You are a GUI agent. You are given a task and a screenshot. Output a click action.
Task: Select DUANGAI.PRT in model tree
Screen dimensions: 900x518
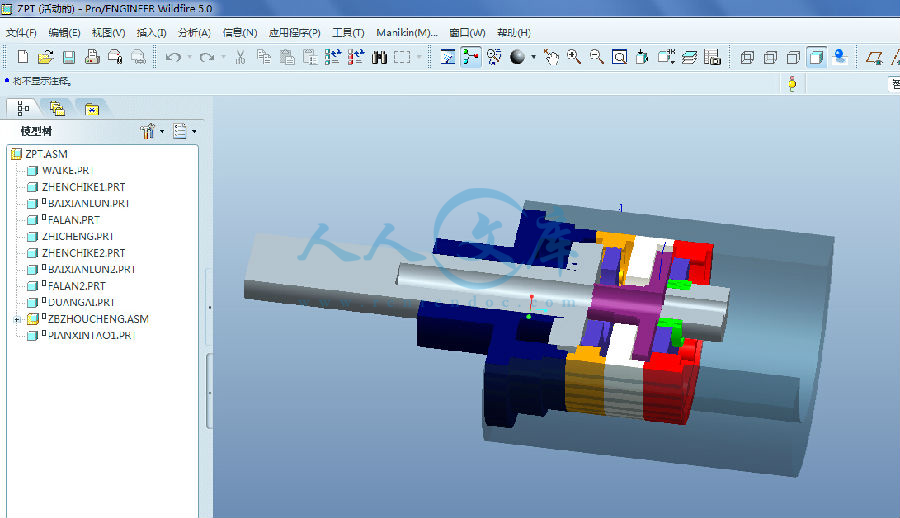pos(81,303)
